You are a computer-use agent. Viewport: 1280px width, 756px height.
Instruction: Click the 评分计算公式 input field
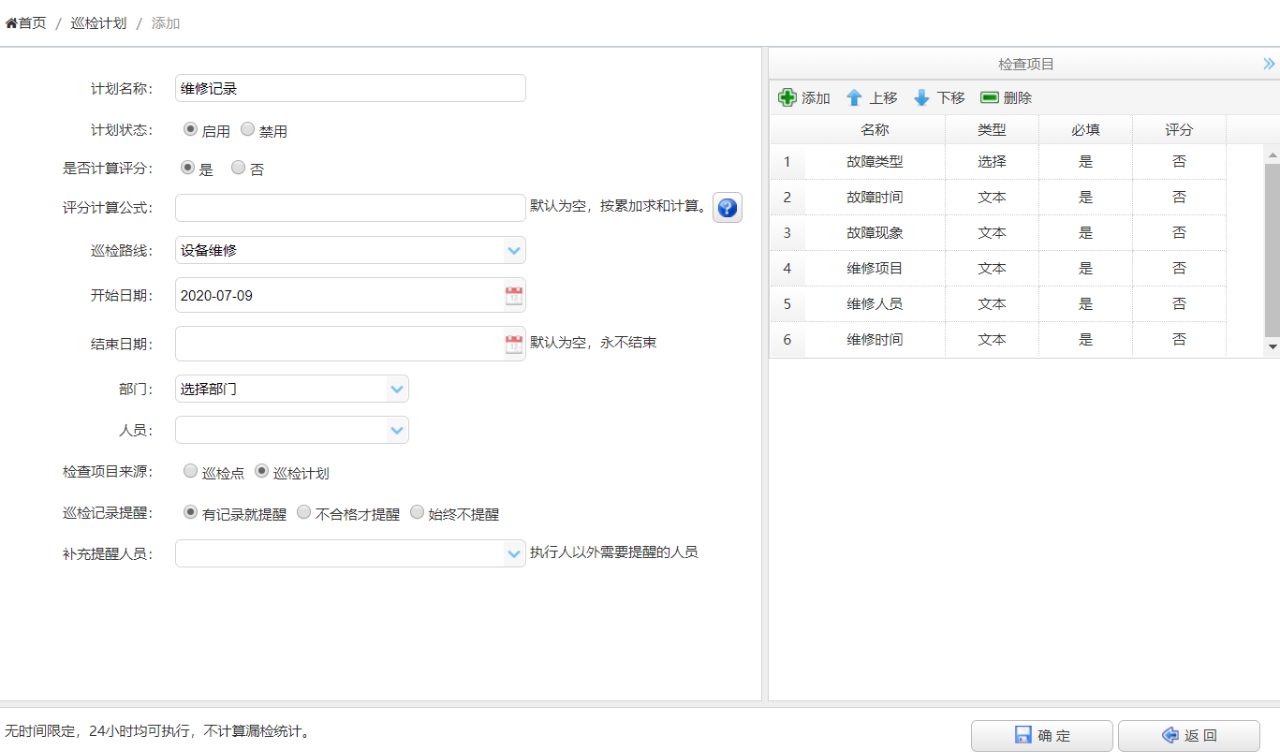tap(350, 208)
